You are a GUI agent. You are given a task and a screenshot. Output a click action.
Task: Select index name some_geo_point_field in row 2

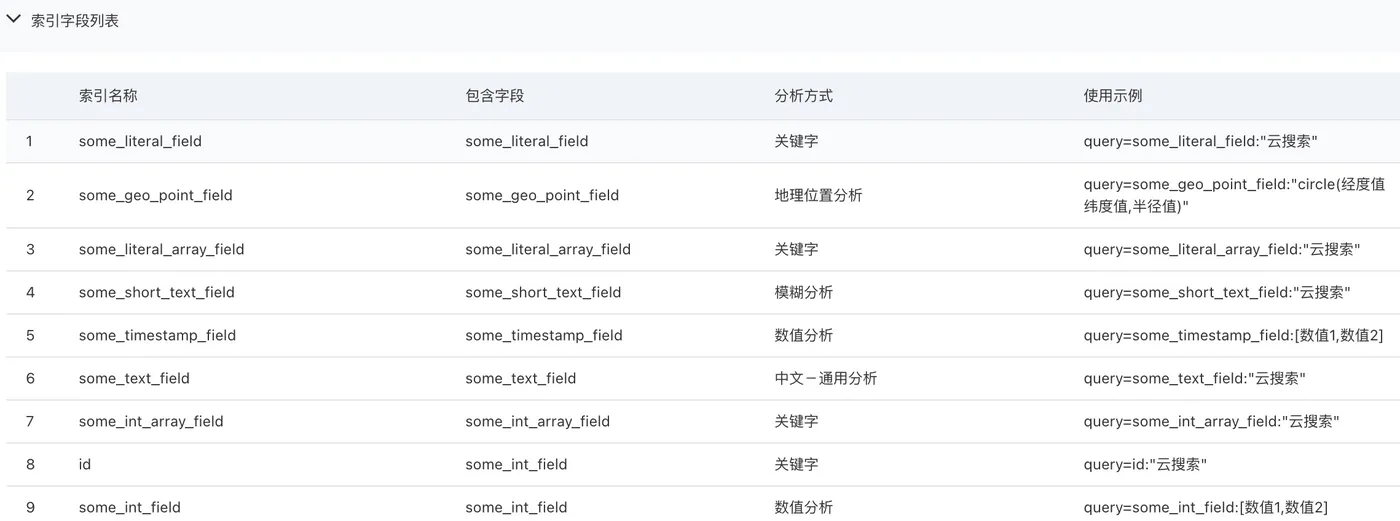(155, 195)
